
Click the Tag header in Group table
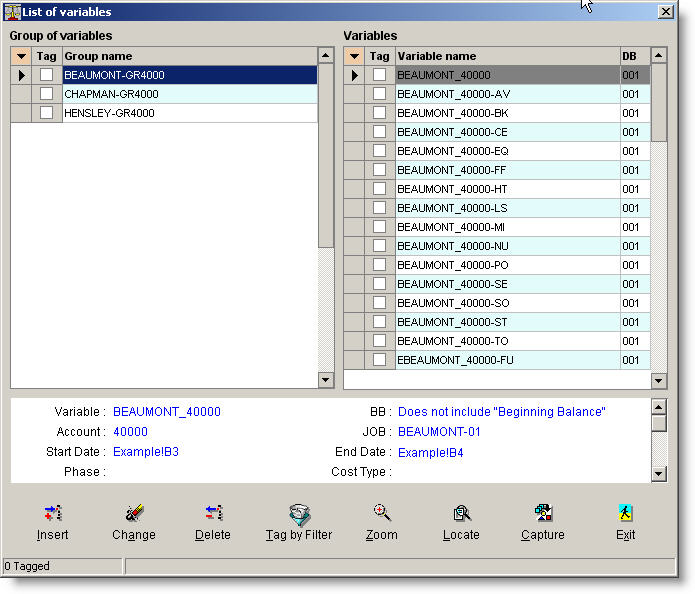tap(47, 56)
